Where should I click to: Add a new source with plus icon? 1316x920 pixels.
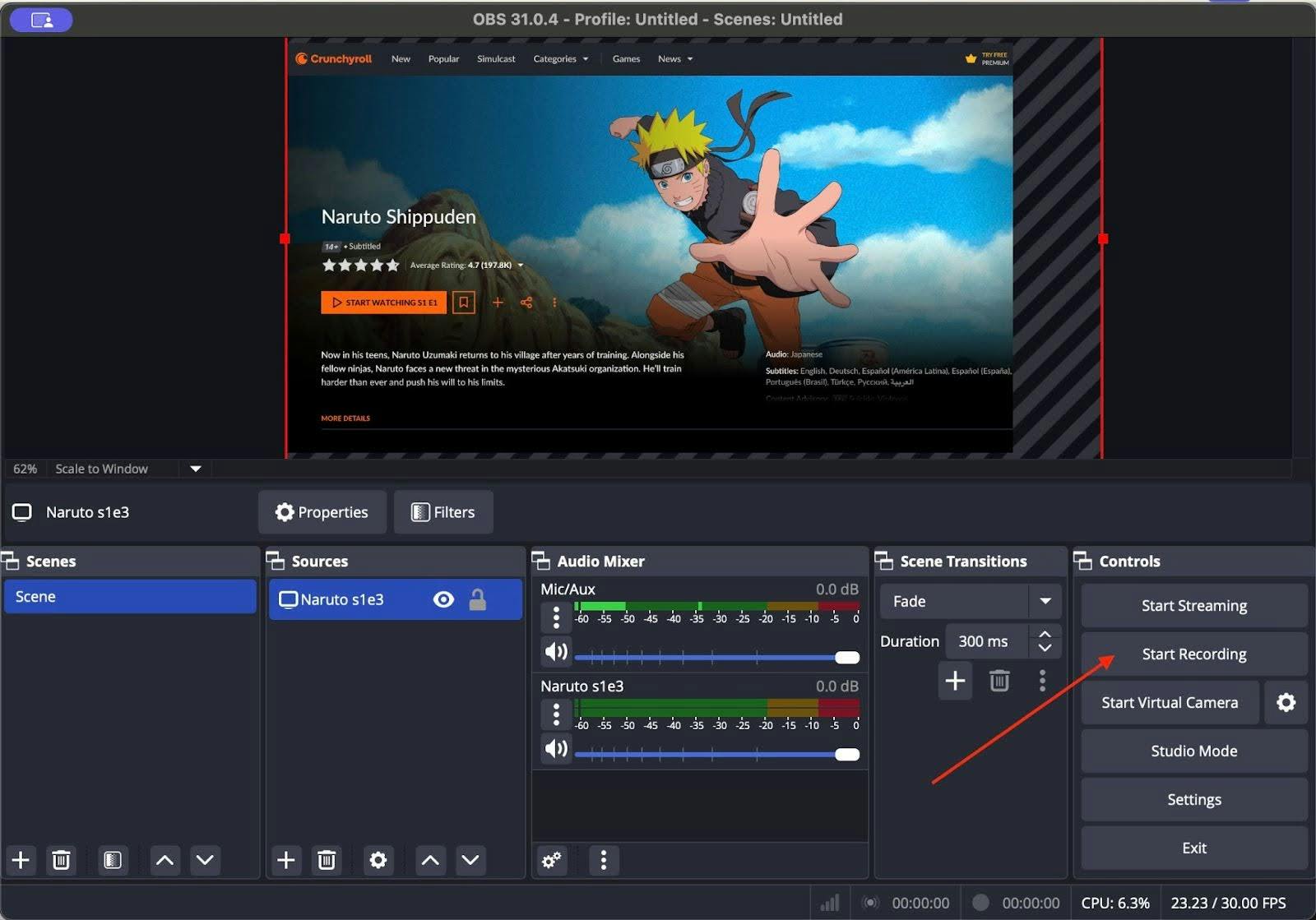coord(286,860)
